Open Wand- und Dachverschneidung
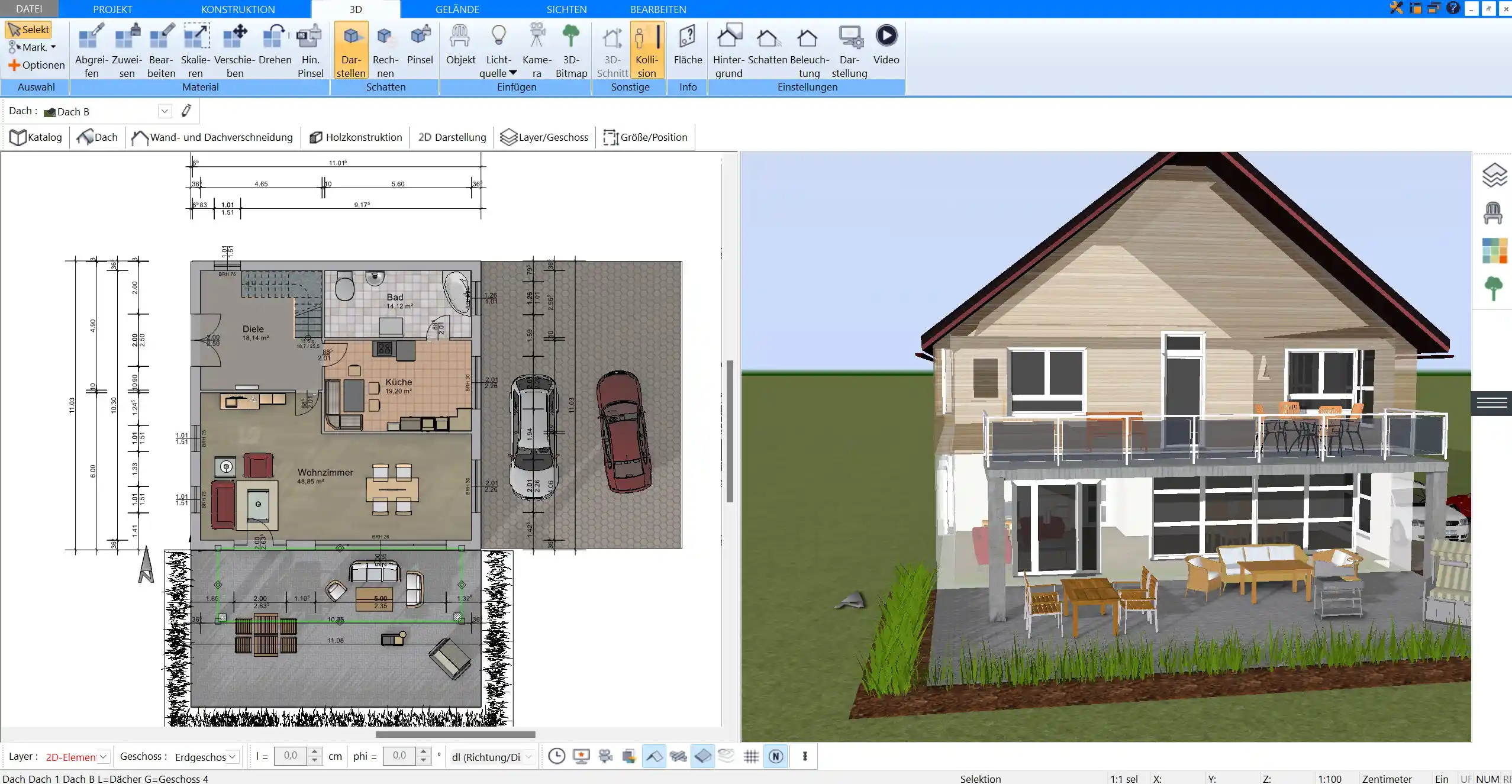 click(x=212, y=137)
